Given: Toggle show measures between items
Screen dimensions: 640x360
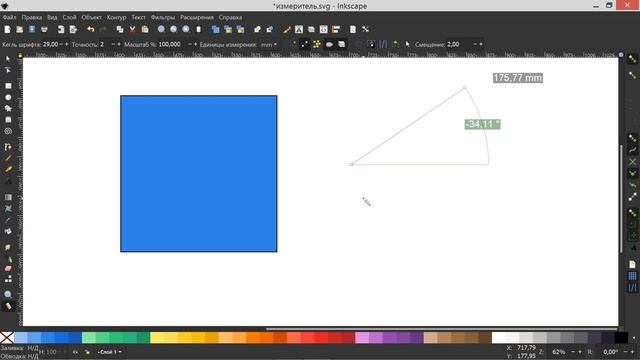Looking at the screenshot, I should click(317, 44).
